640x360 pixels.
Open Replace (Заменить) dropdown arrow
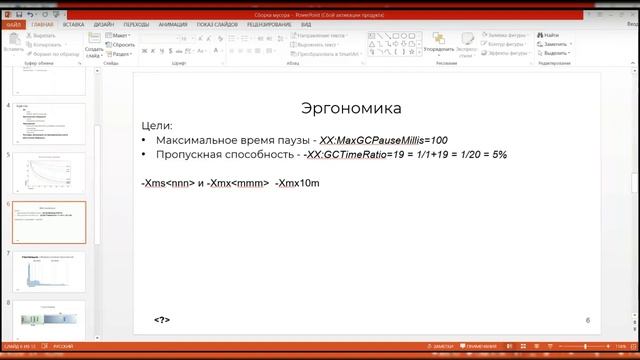[x=571, y=44]
